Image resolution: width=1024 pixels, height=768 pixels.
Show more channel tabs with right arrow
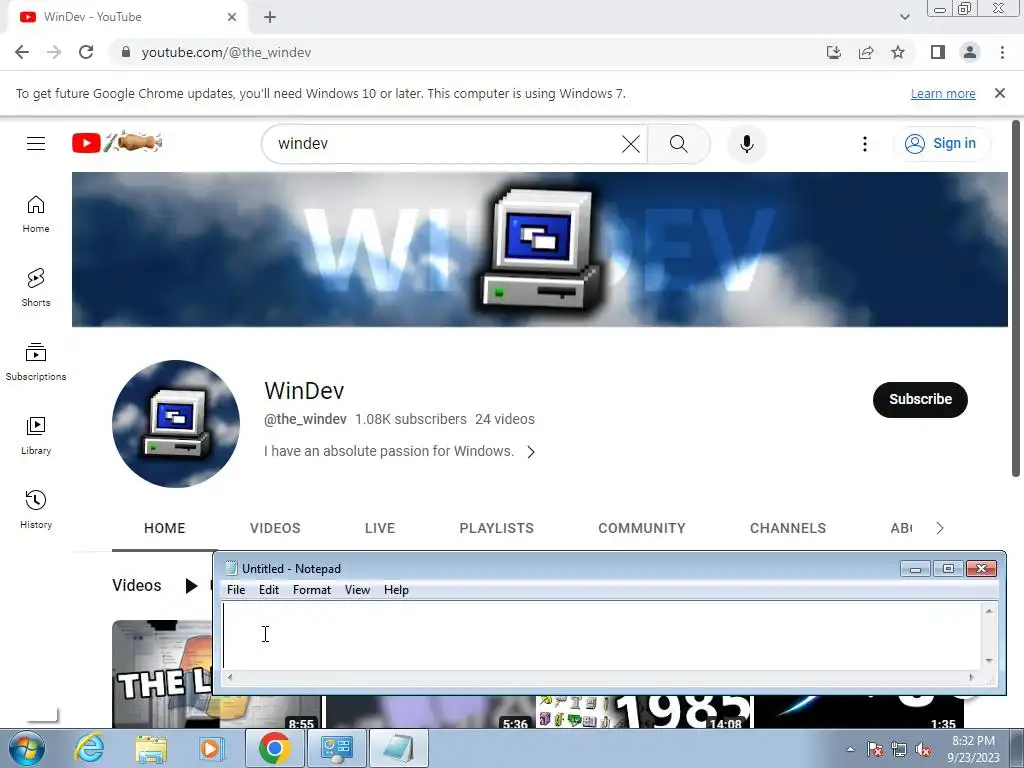[940, 528]
